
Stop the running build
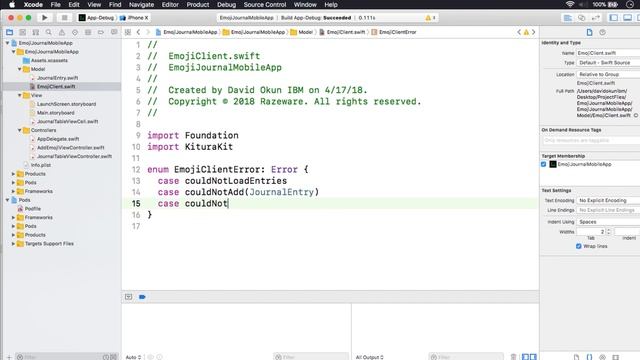[64, 18]
